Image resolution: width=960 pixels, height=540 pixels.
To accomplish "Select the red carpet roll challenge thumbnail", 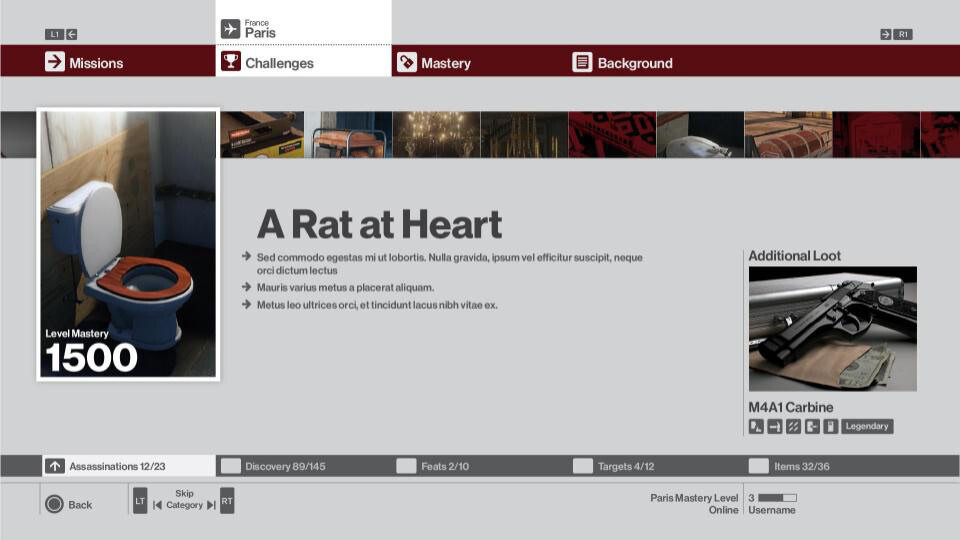I will coord(789,135).
